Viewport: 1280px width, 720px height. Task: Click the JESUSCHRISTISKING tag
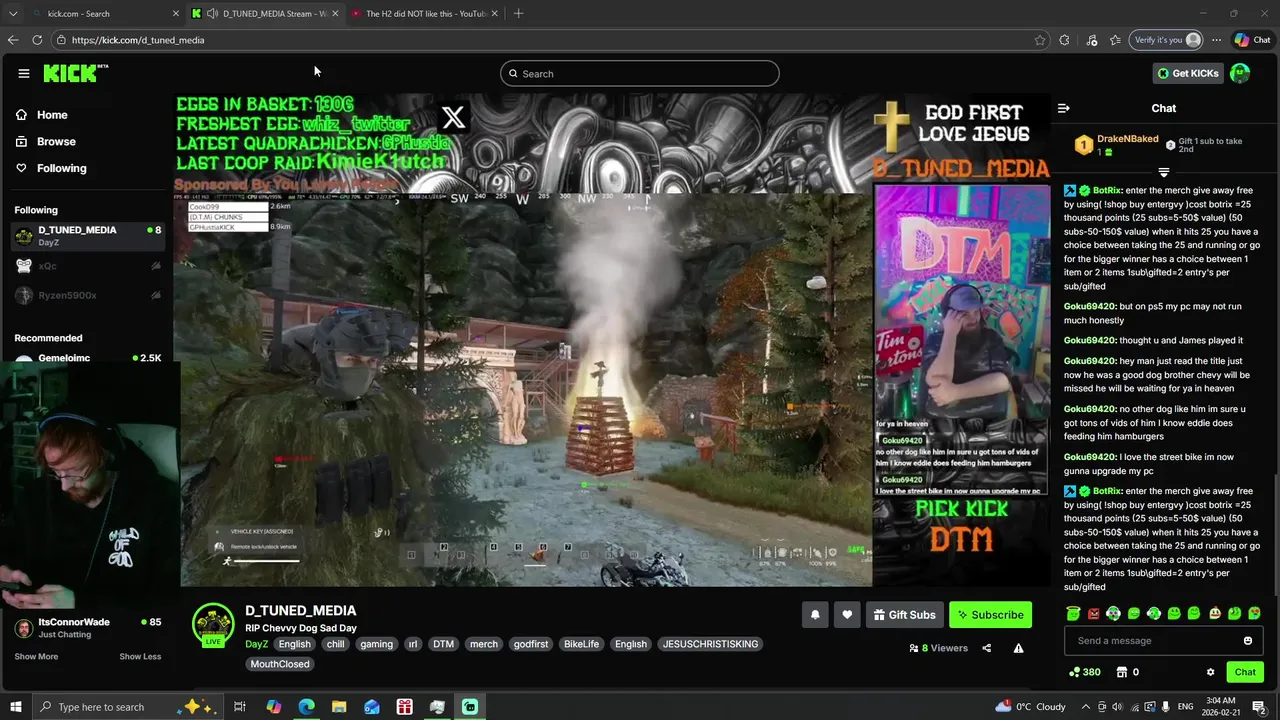(x=710, y=644)
